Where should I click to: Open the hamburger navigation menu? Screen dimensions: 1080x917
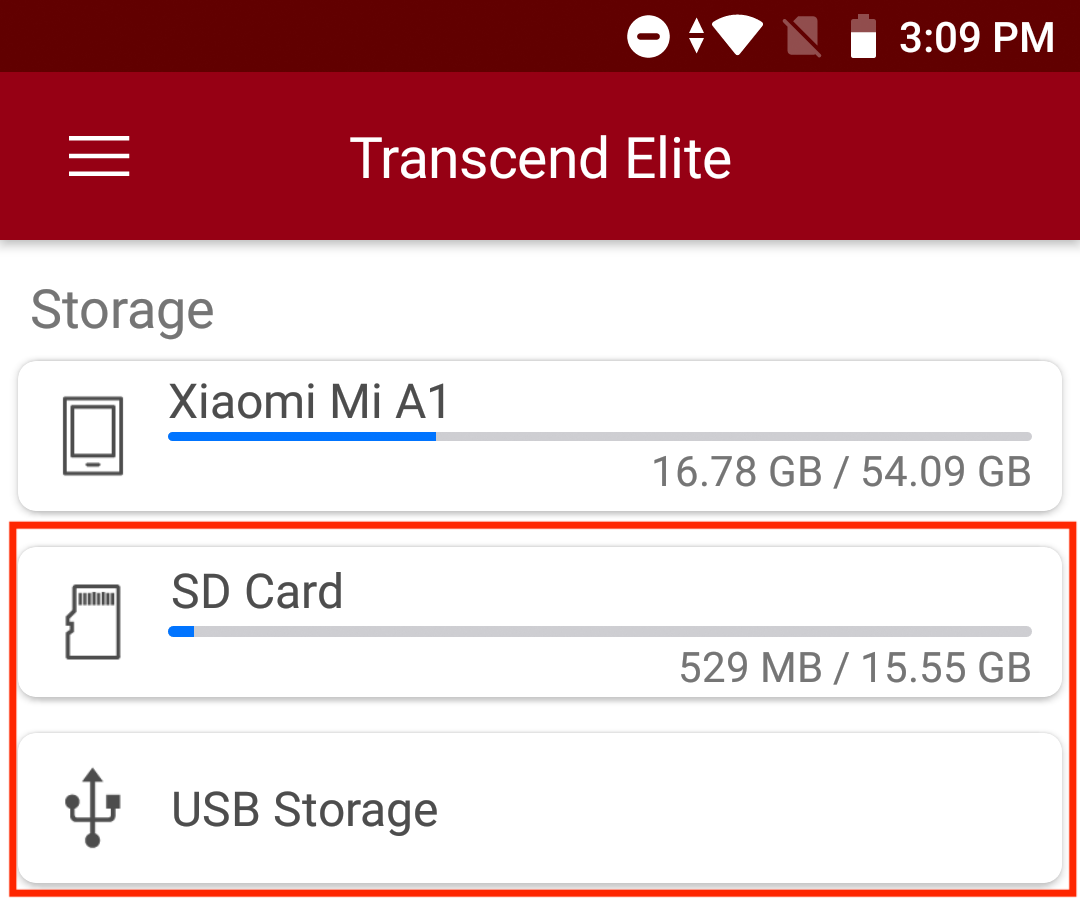(x=99, y=157)
